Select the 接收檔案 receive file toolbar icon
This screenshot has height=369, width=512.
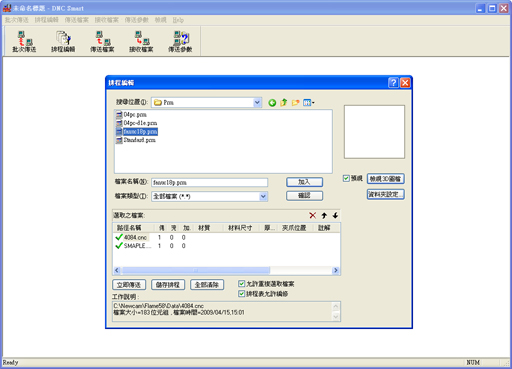(x=141, y=41)
